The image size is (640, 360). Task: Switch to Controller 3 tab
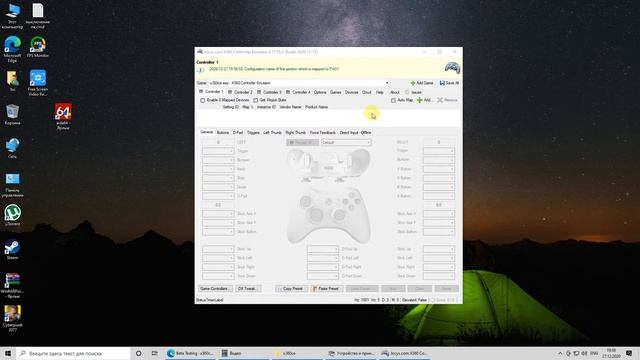269,92
